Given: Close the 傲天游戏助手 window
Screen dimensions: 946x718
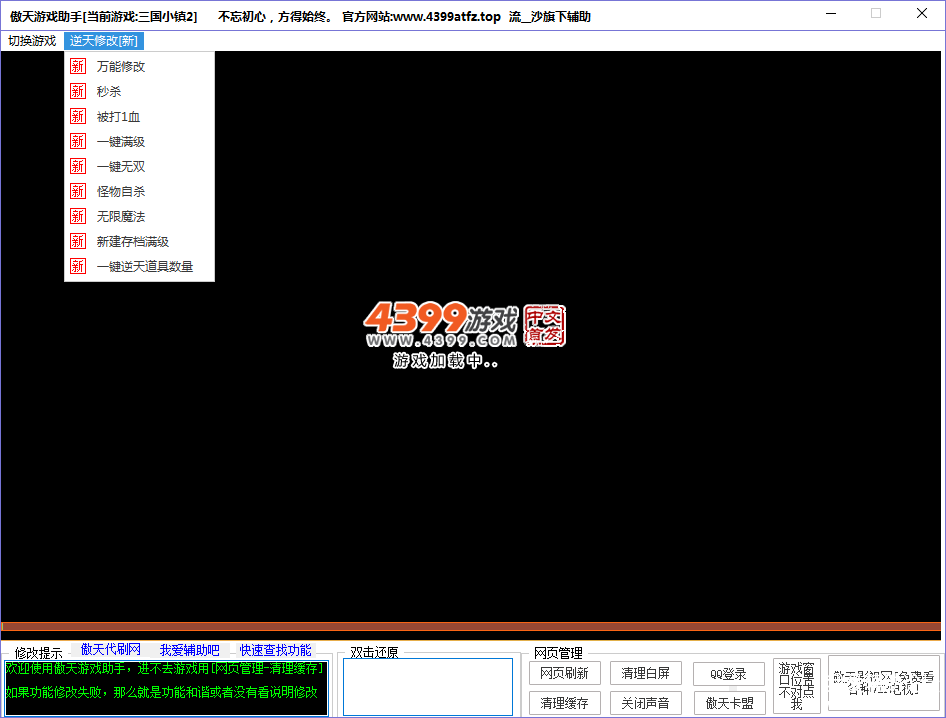Looking at the screenshot, I should pos(922,13).
